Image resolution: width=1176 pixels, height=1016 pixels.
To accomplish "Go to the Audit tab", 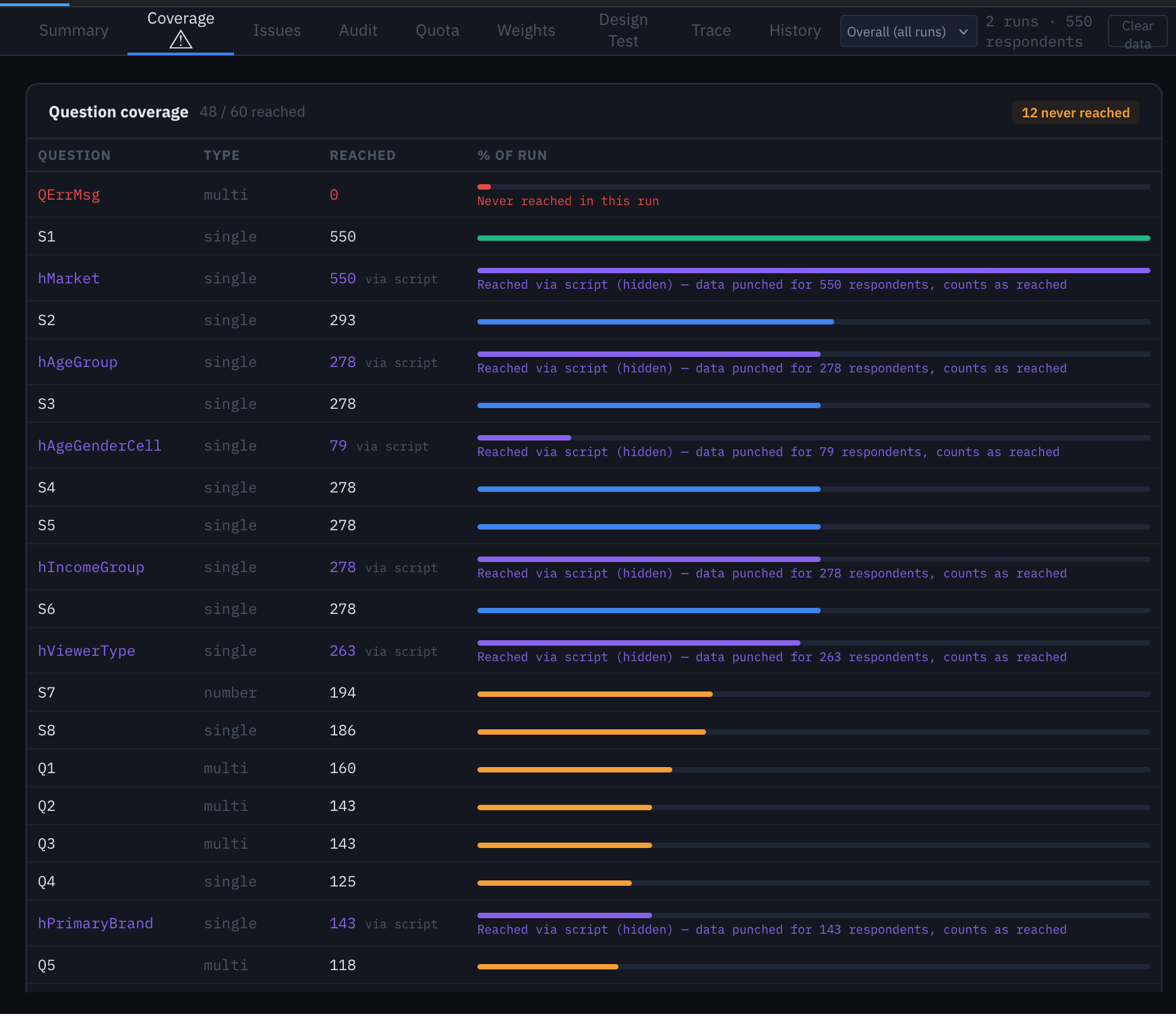I will 358,30.
